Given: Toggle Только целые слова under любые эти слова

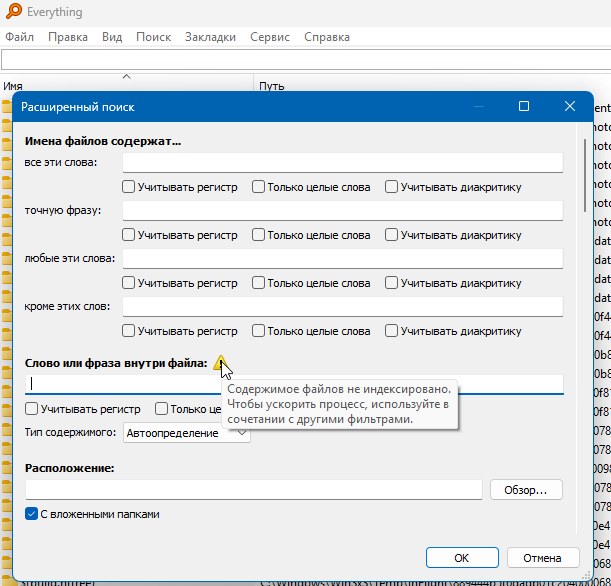Looking at the screenshot, I should [258, 282].
